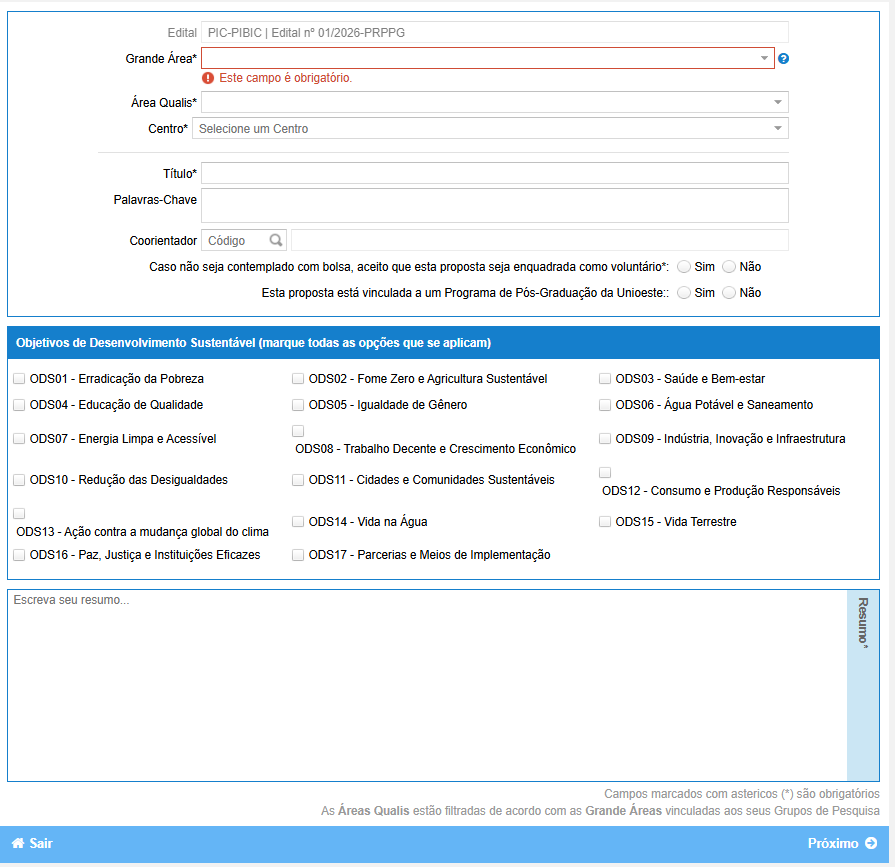895x867 pixels.
Task: Open the Grande Área dropdown
Action: click(487, 59)
